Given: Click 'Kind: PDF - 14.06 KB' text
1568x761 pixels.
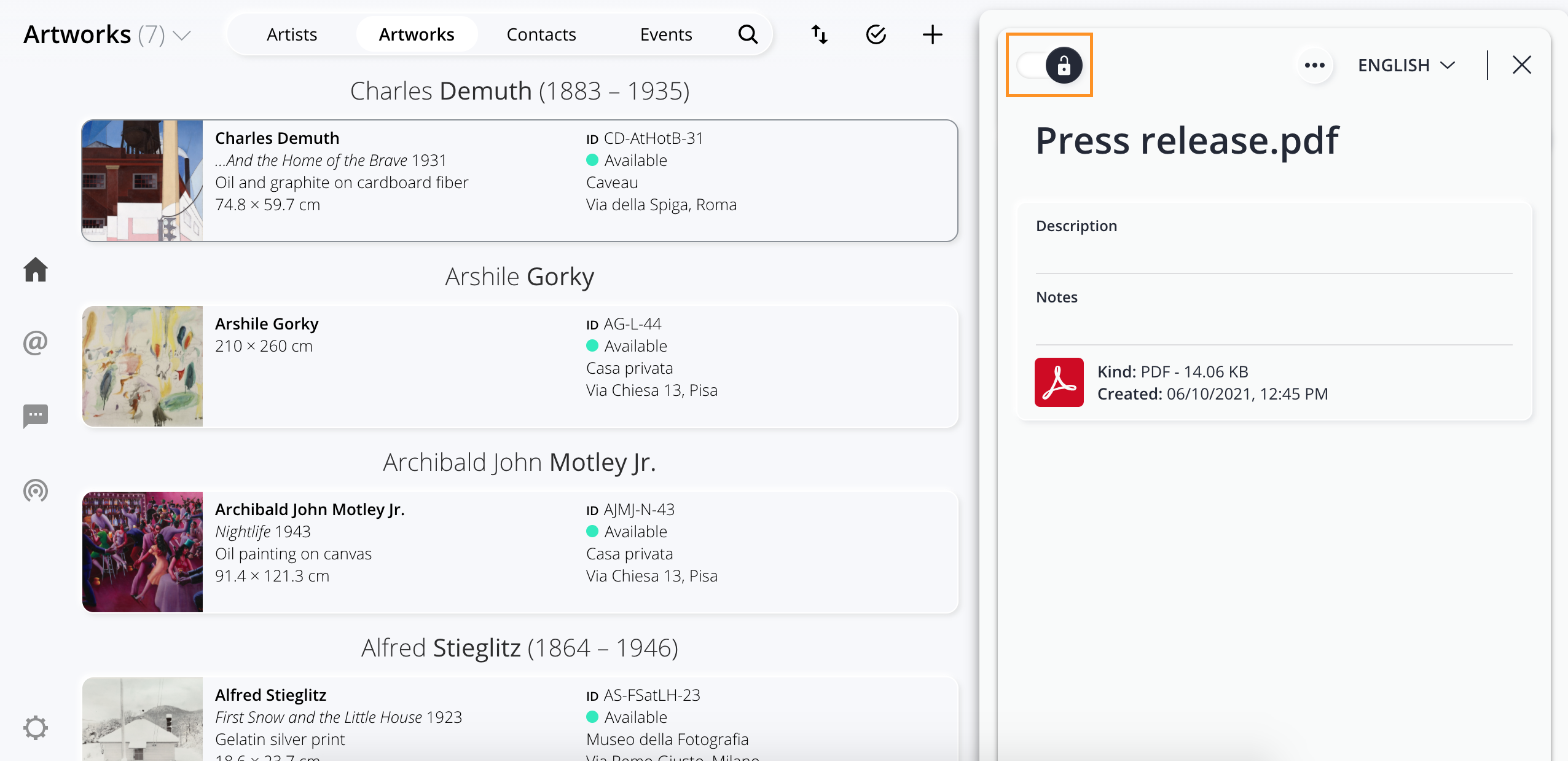Looking at the screenshot, I should pos(1172,372).
